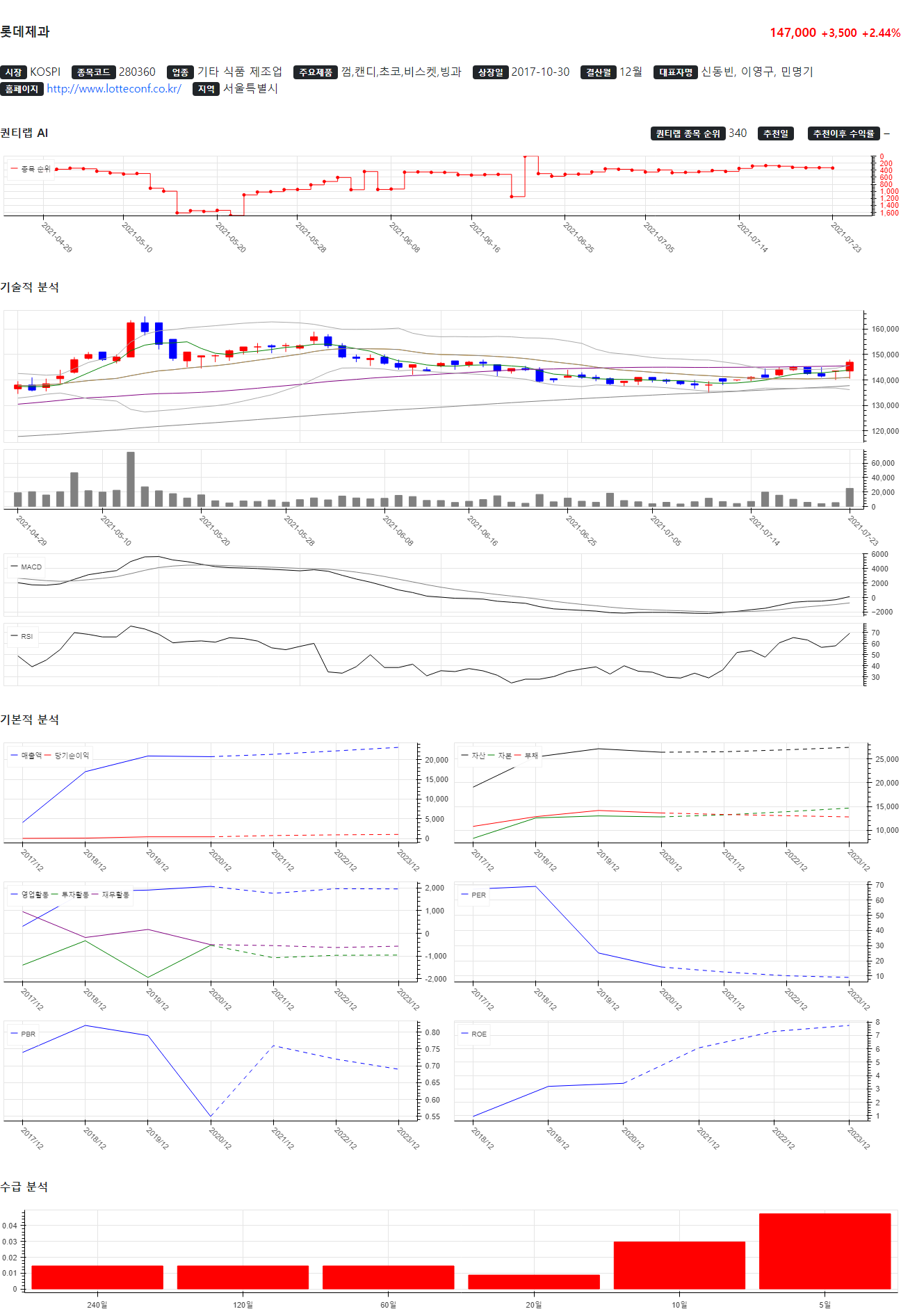Image resolution: width=901 pixels, height=1316 pixels.
Task: Click the red bar above 60일
Action: pyautogui.click(x=389, y=1278)
